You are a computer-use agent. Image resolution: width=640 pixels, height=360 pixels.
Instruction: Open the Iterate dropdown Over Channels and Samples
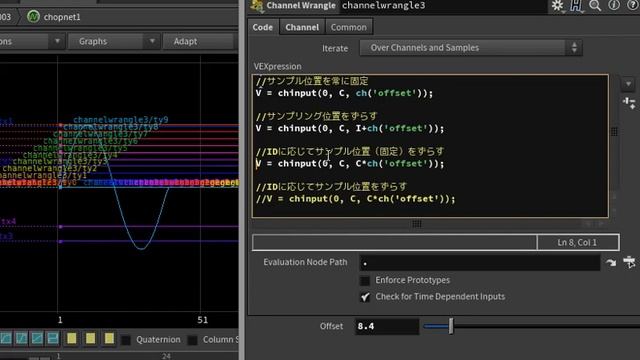[x=471, y=48]
